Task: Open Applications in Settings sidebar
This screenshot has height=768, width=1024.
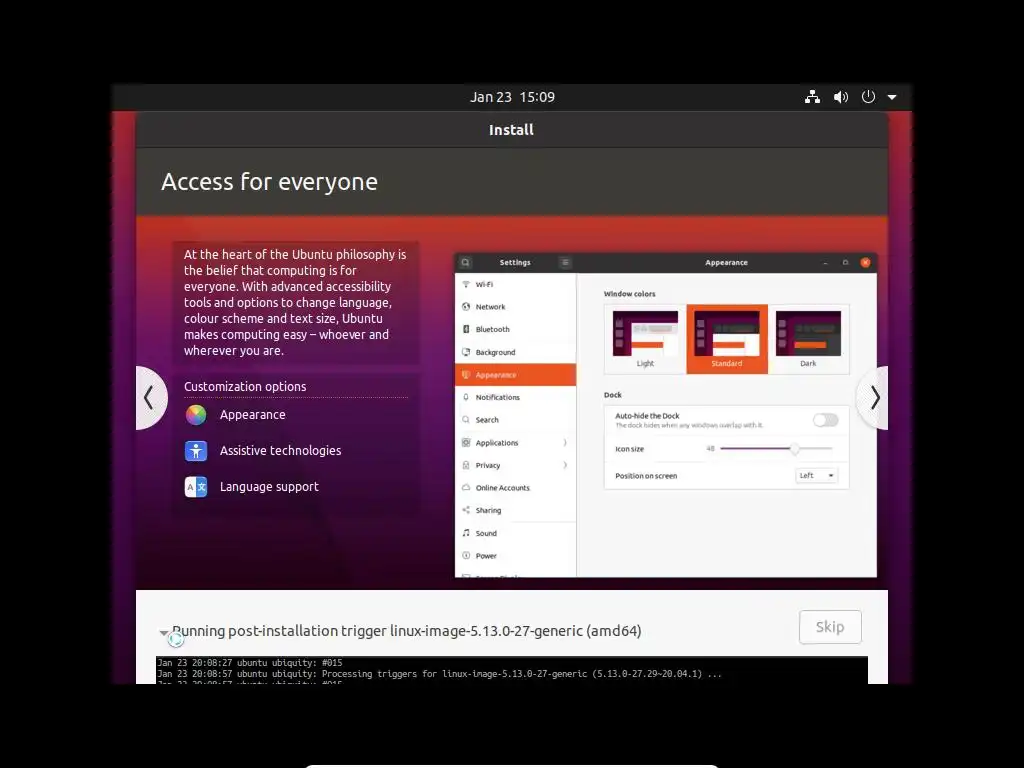Action: [x=515, y=443]
